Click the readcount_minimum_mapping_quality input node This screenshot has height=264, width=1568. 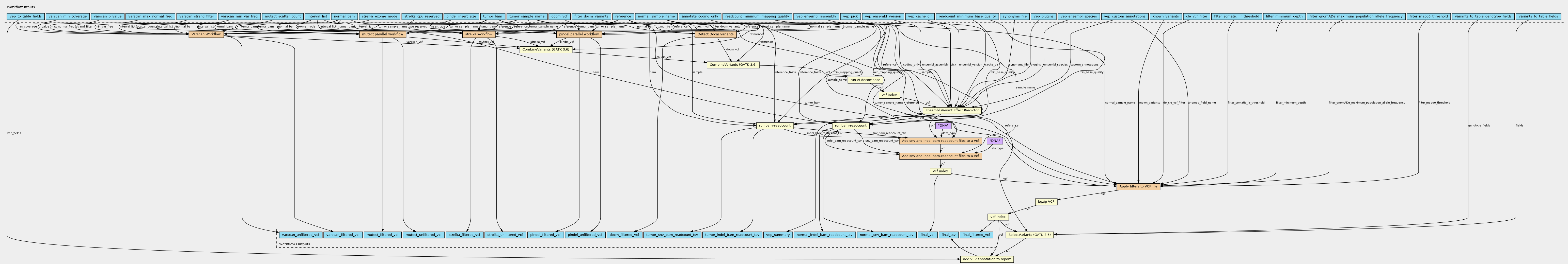pos(757,16)
